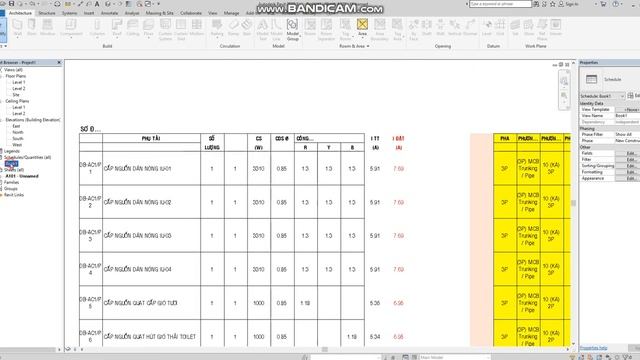
Task: Collapse the Floor Plans tree node
Action: [x=2, y=76]
